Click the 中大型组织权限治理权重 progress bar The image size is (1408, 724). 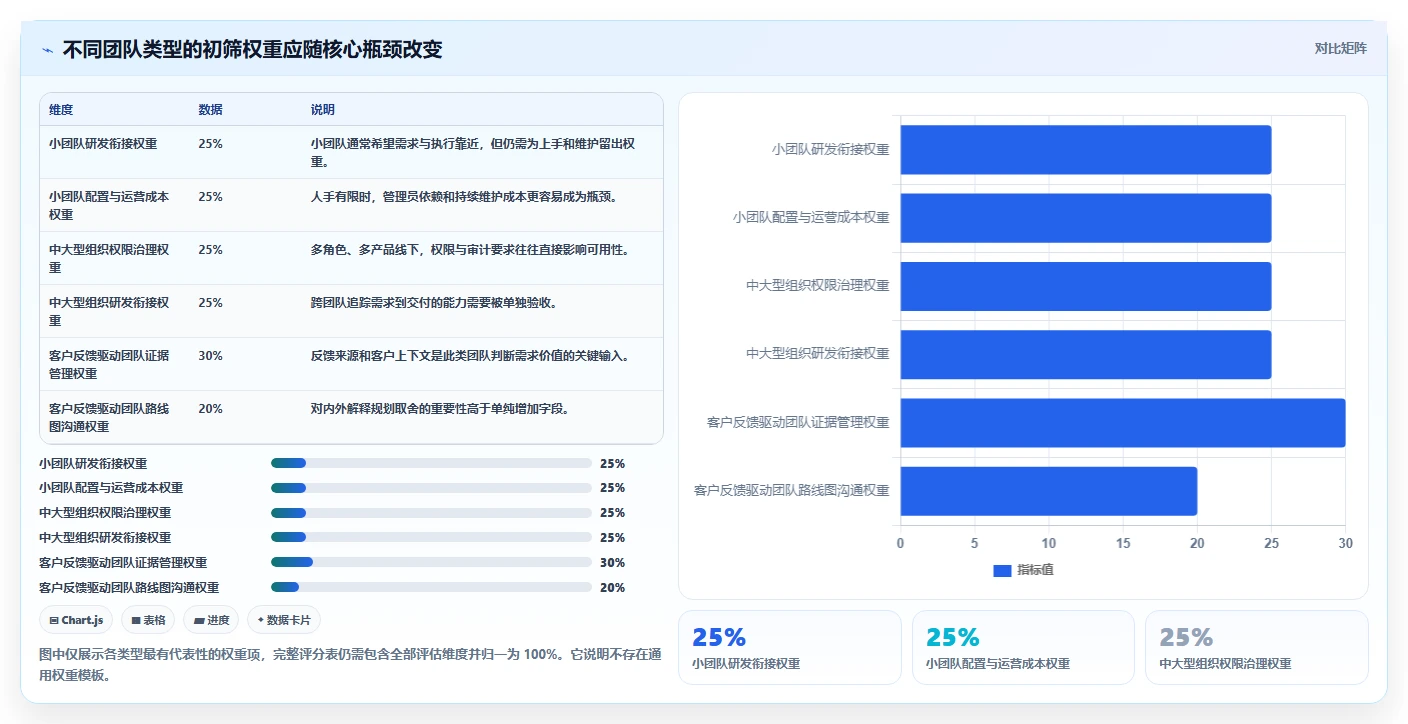[x=431, y=513]
